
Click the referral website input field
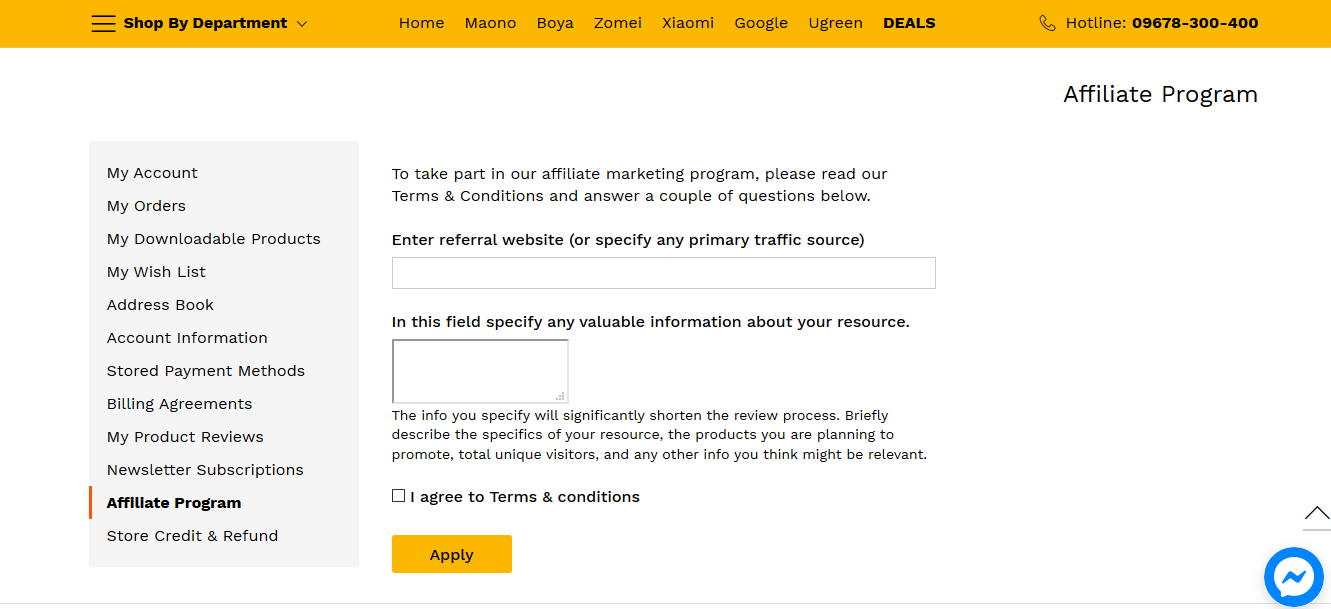663,273
